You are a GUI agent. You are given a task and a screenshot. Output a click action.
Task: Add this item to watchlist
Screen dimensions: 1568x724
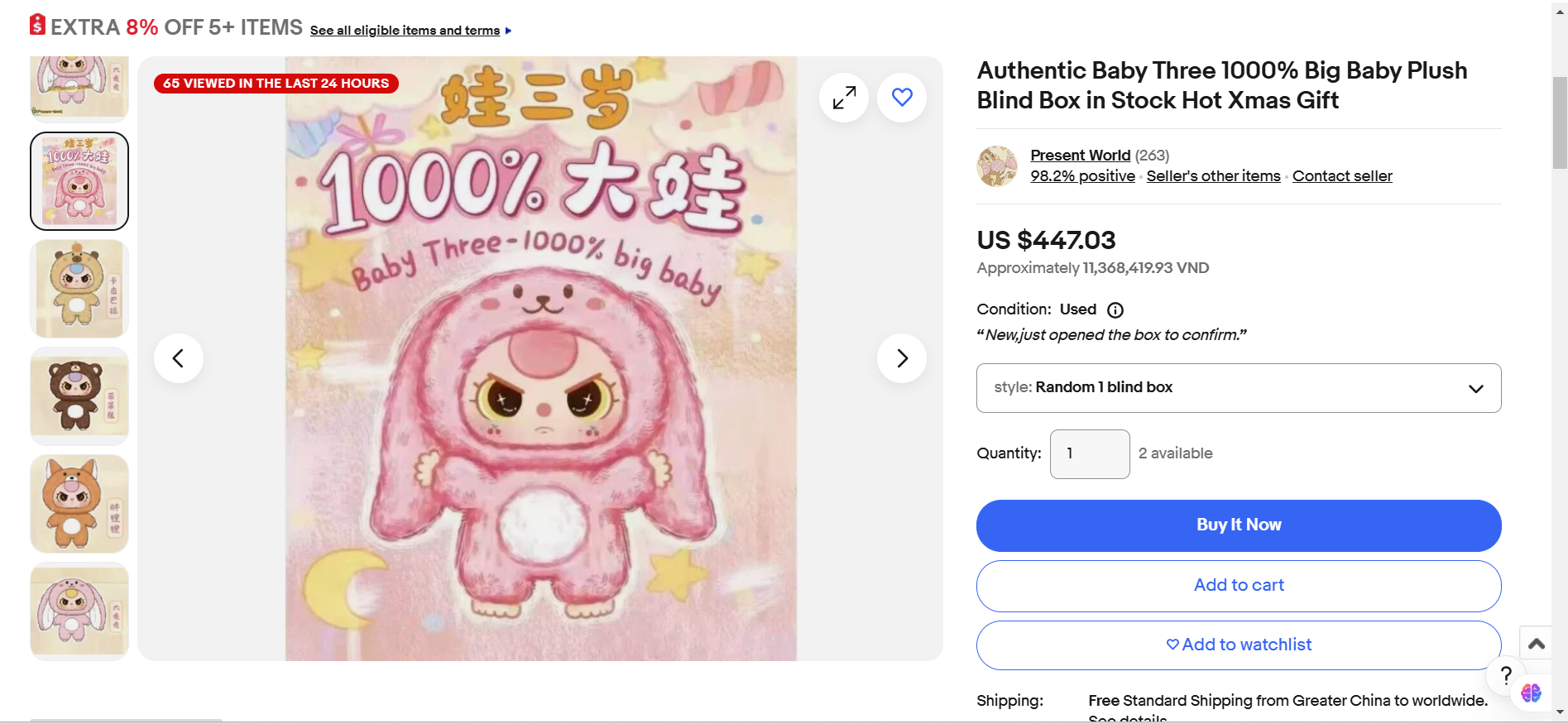[x=1239, y=645]
